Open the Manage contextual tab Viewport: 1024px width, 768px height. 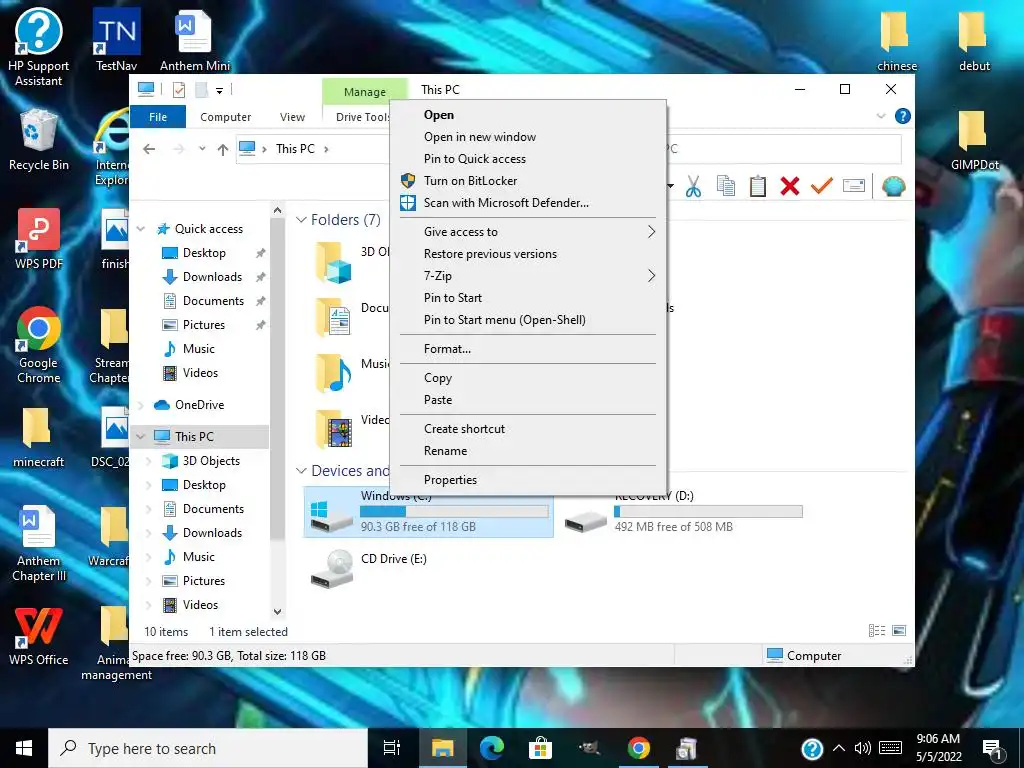[x=364, y=92]
